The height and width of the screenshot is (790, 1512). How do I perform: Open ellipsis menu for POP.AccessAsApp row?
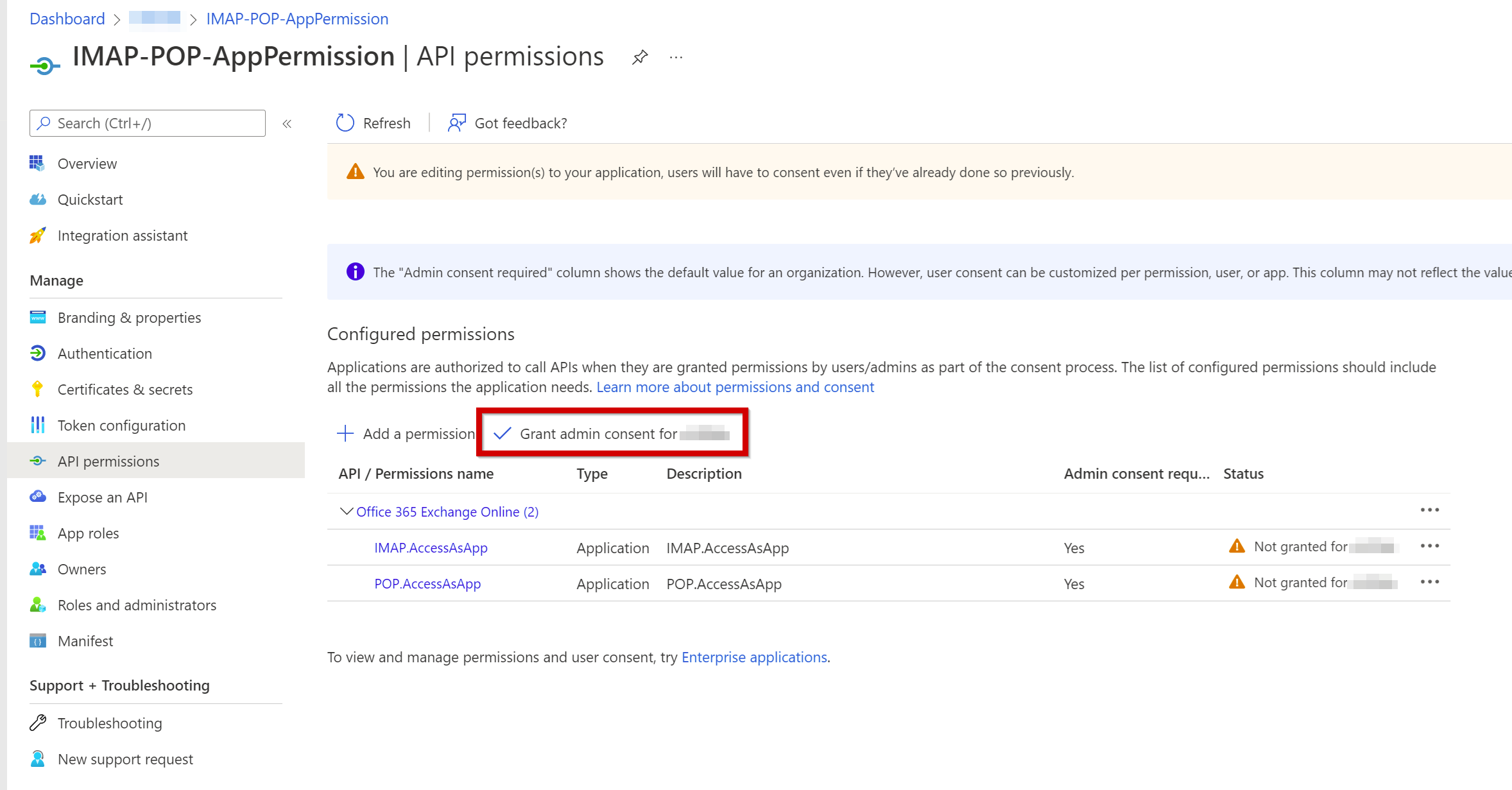click(x=1429, y=582)
